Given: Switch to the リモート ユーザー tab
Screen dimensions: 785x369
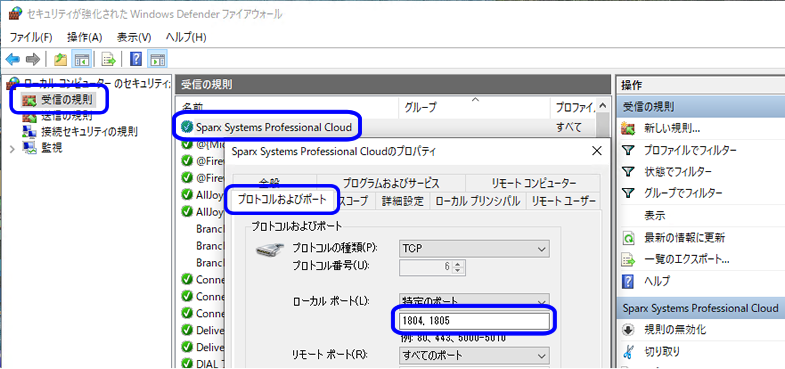Looking at the screenshot, I should 563,201.
